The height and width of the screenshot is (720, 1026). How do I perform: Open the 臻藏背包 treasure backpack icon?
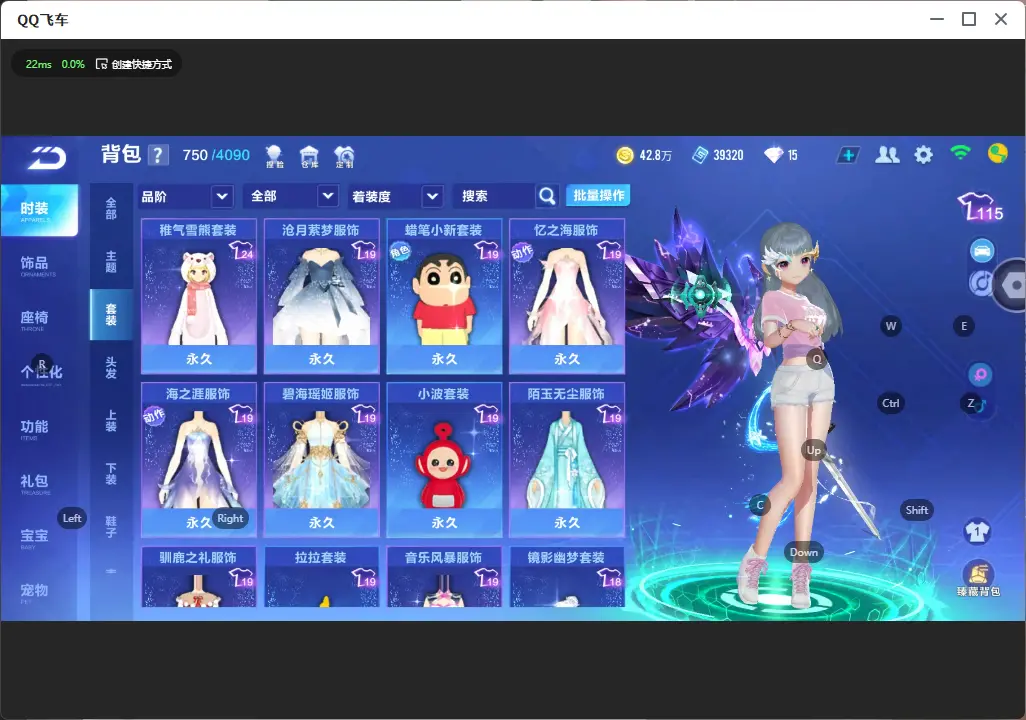click(978, 579)
